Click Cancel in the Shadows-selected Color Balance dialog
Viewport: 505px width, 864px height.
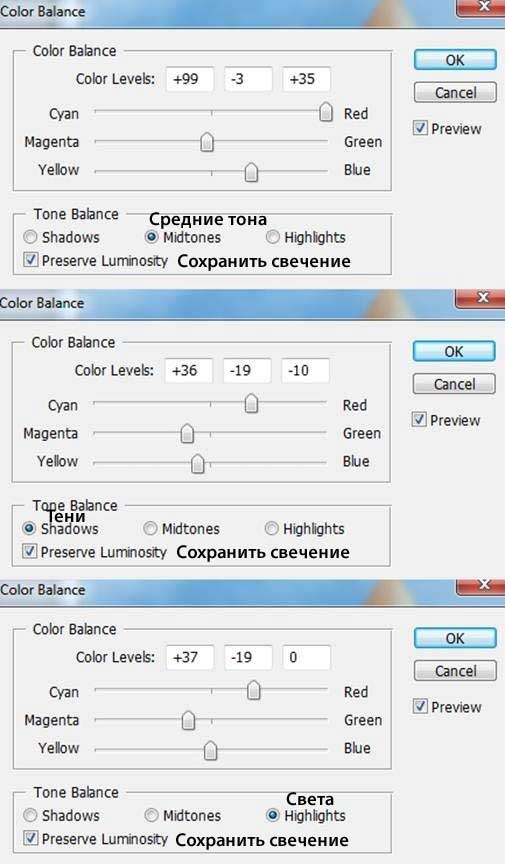click(x=454, y=384)
